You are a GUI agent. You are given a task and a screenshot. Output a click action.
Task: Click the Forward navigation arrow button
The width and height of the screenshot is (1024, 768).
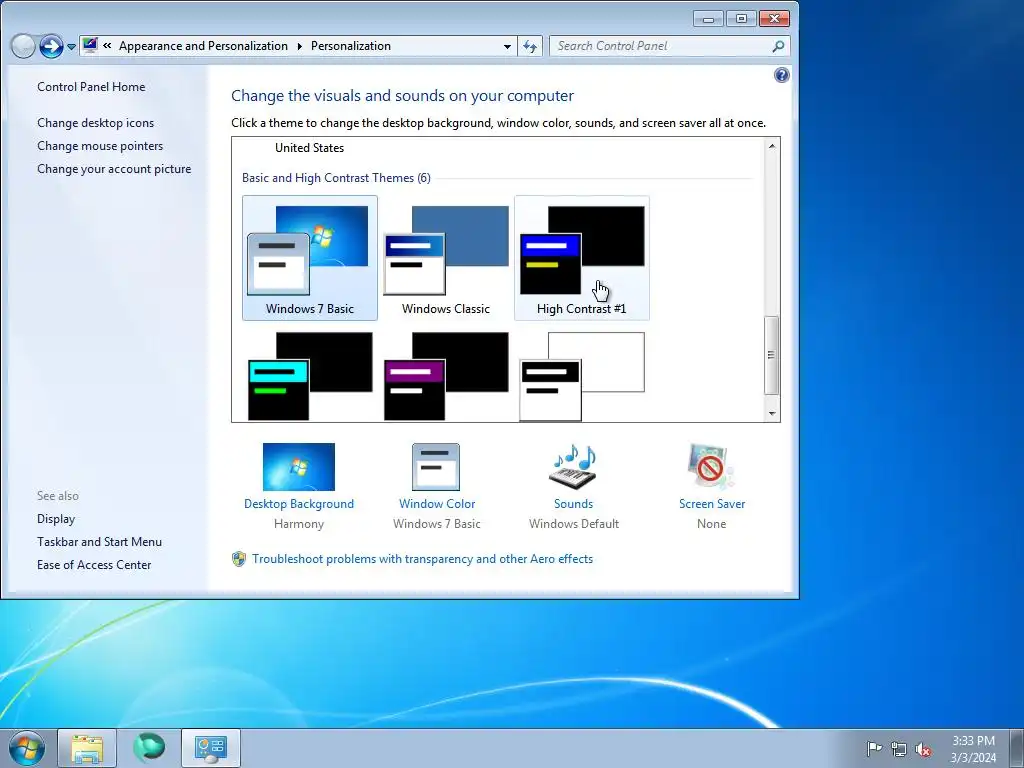[51, 46]
